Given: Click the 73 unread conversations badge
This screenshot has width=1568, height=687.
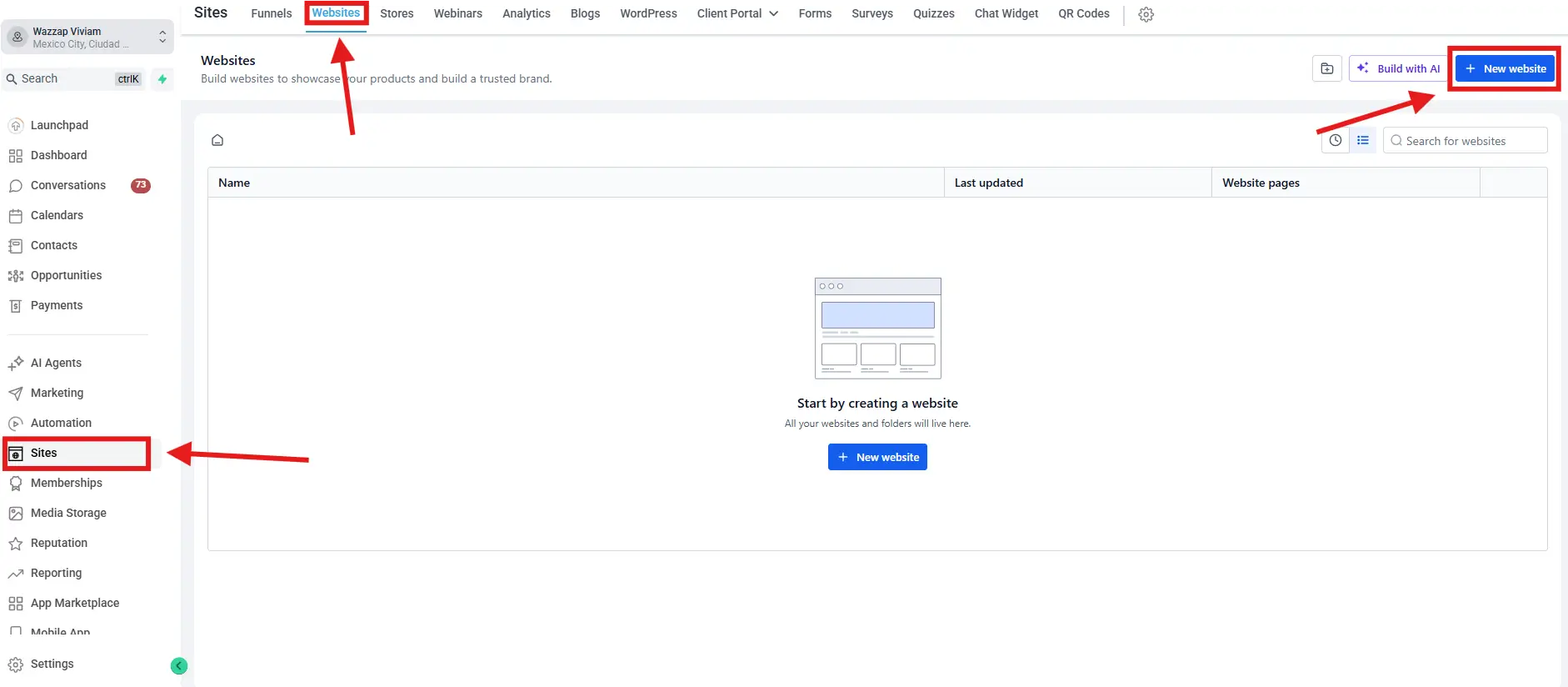Looking at the screenshot, I should (141, 185).
